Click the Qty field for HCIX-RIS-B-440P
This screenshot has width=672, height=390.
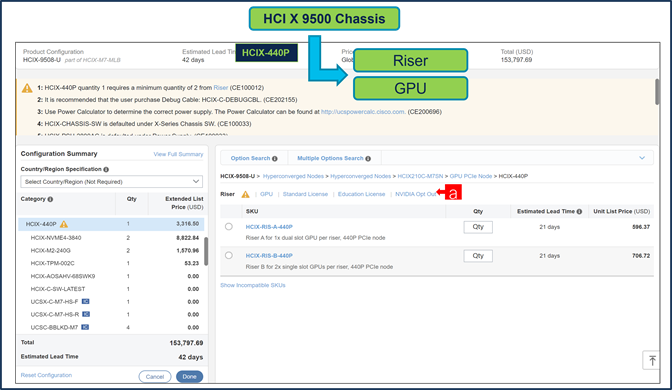coord(478,256)
